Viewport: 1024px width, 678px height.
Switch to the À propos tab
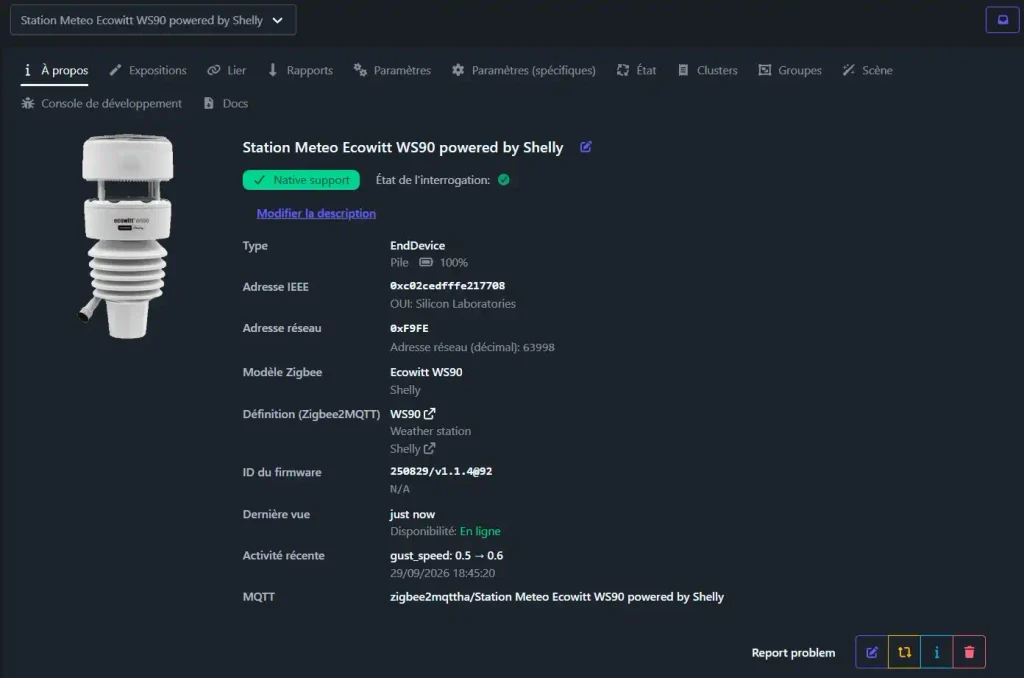pyautogui.click(x=55, y=71)
